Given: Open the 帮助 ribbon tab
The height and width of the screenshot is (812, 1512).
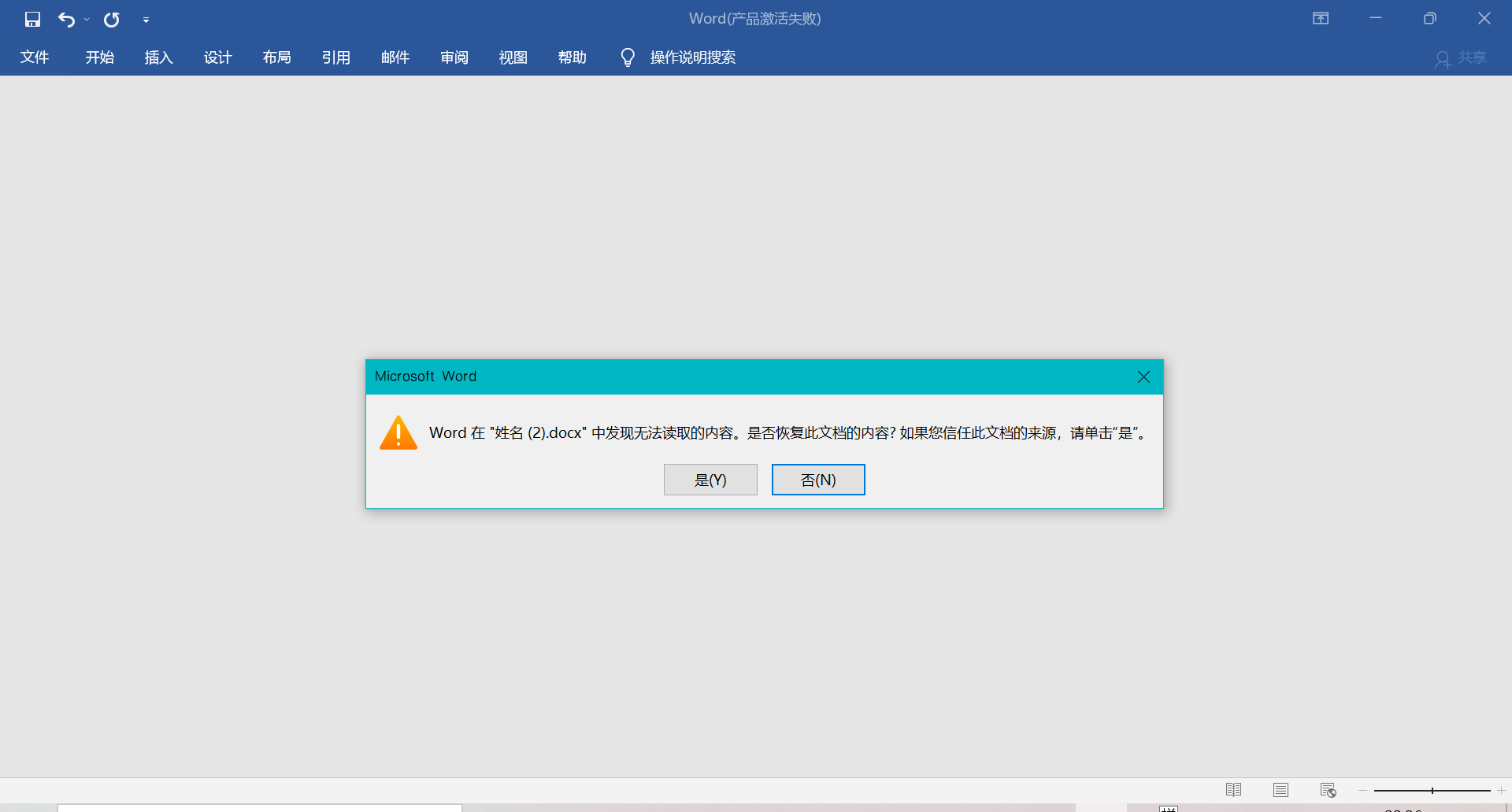Looking at the screenshot, I should tap(573, 57).
